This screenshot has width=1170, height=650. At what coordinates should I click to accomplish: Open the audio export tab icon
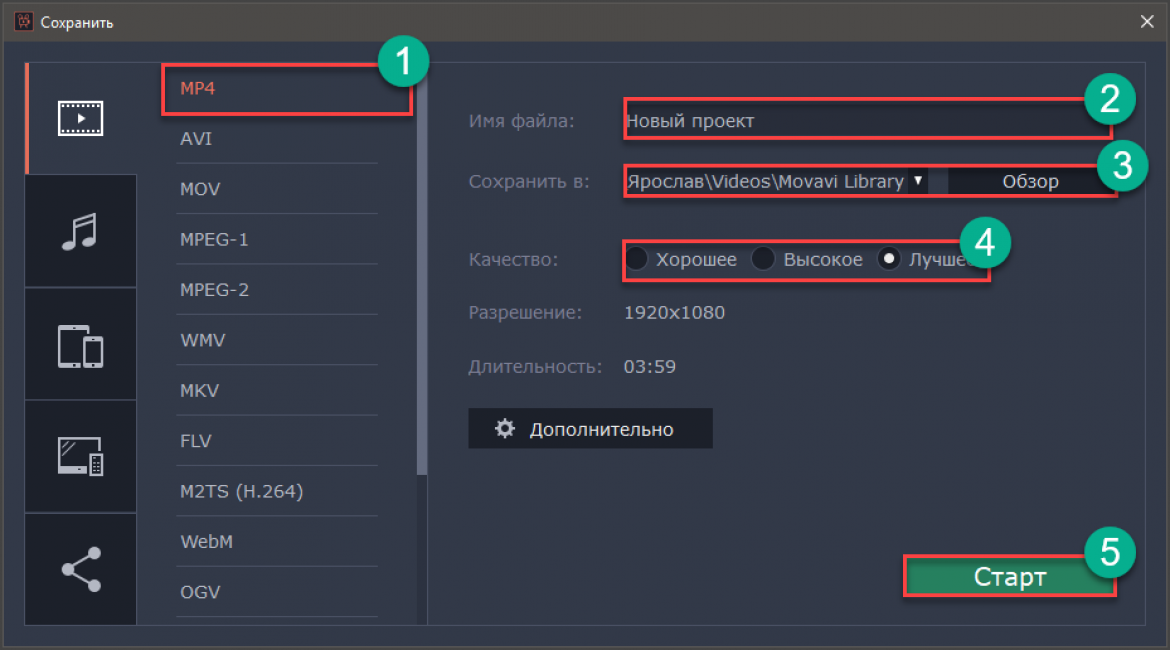pos(80,231)
